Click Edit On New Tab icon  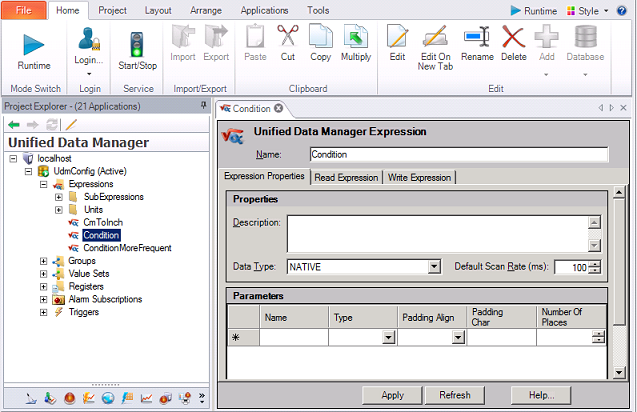coord(435,38)
